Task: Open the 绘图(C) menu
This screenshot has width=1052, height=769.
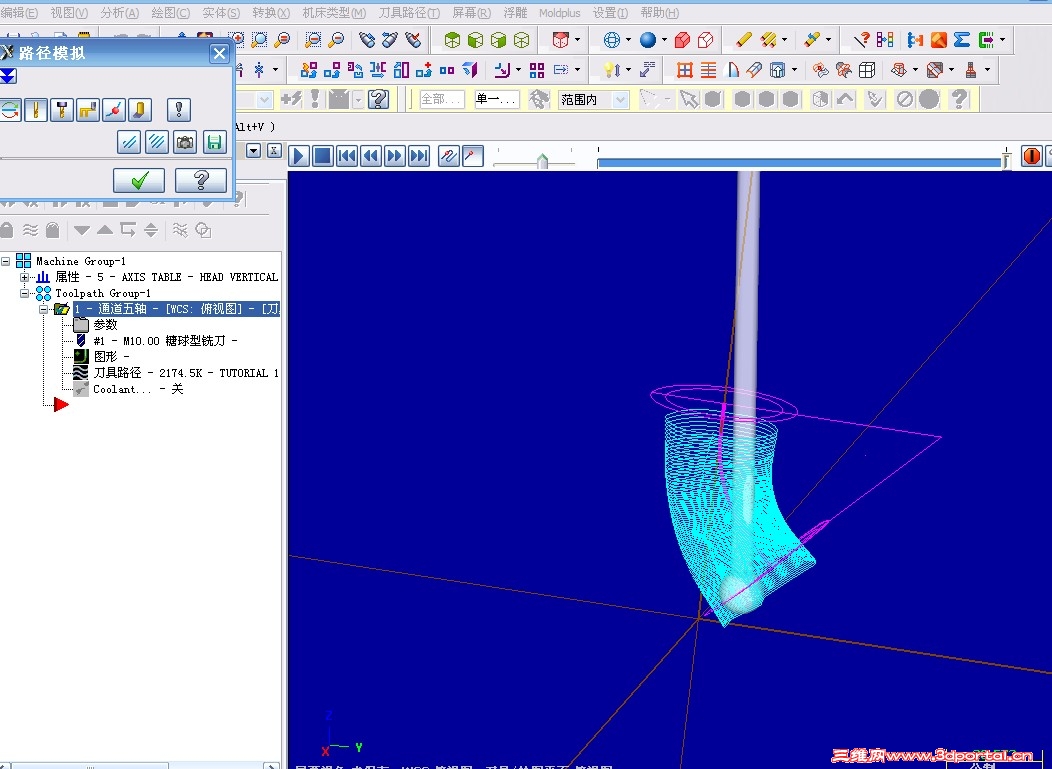Action: 170,13
